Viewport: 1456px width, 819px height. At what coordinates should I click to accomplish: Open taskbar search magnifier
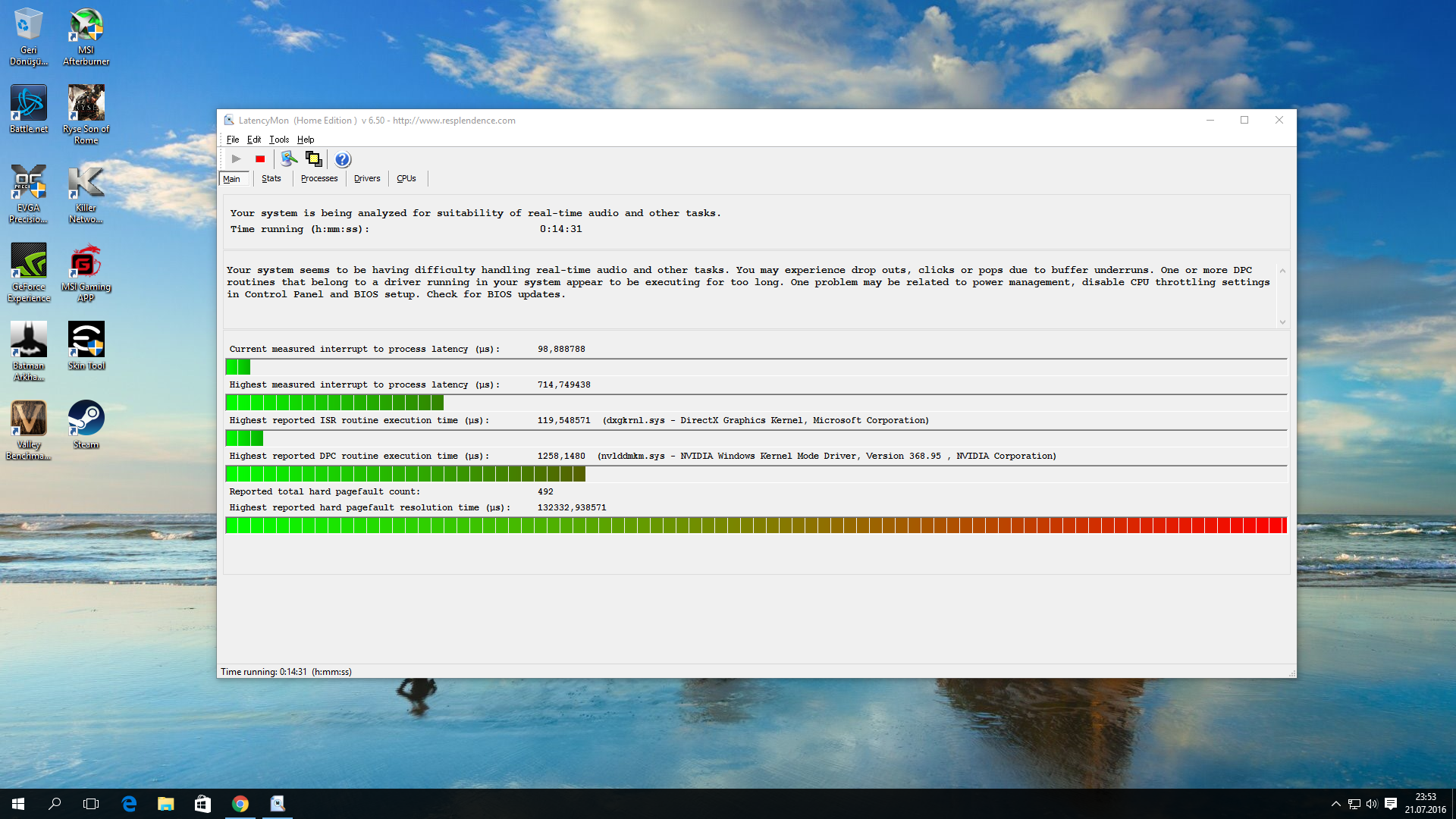(55, 804)
